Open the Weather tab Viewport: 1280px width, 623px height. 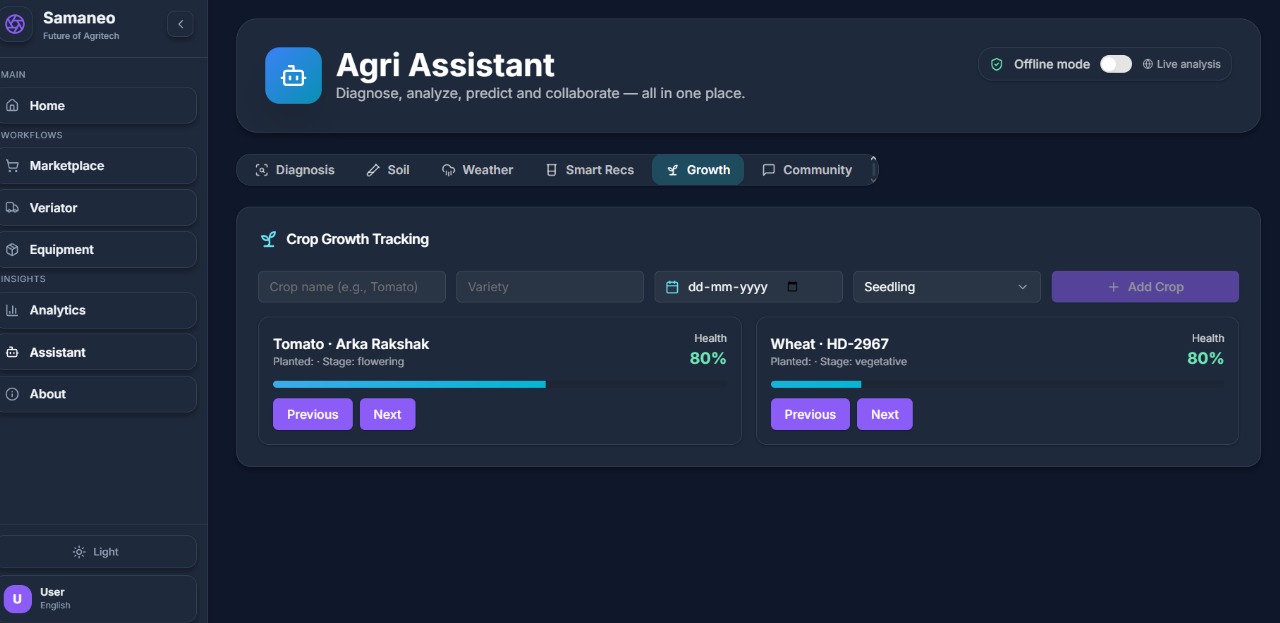tap(477, 170)
